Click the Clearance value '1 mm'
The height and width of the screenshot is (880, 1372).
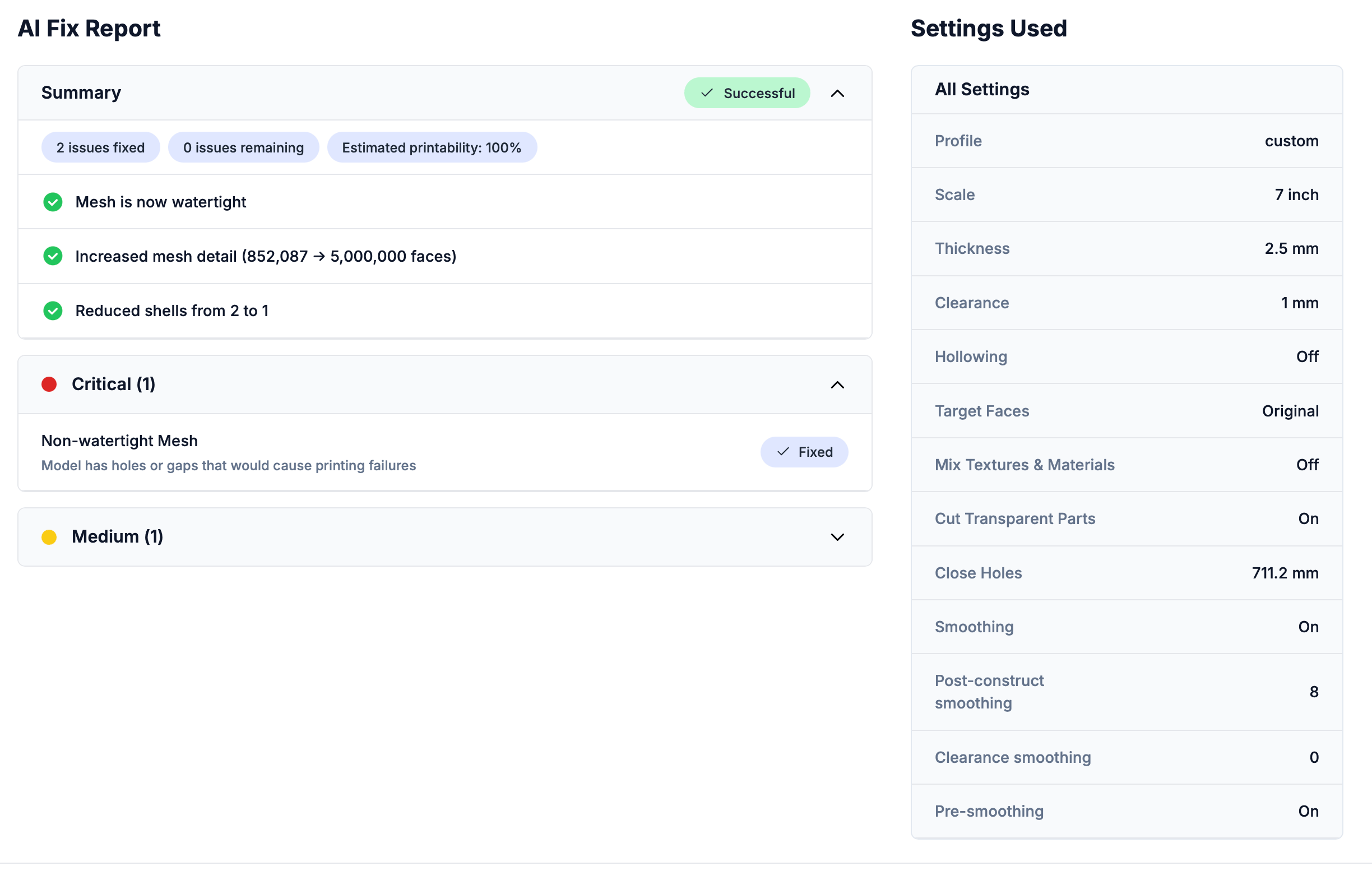click(1300, 303)
